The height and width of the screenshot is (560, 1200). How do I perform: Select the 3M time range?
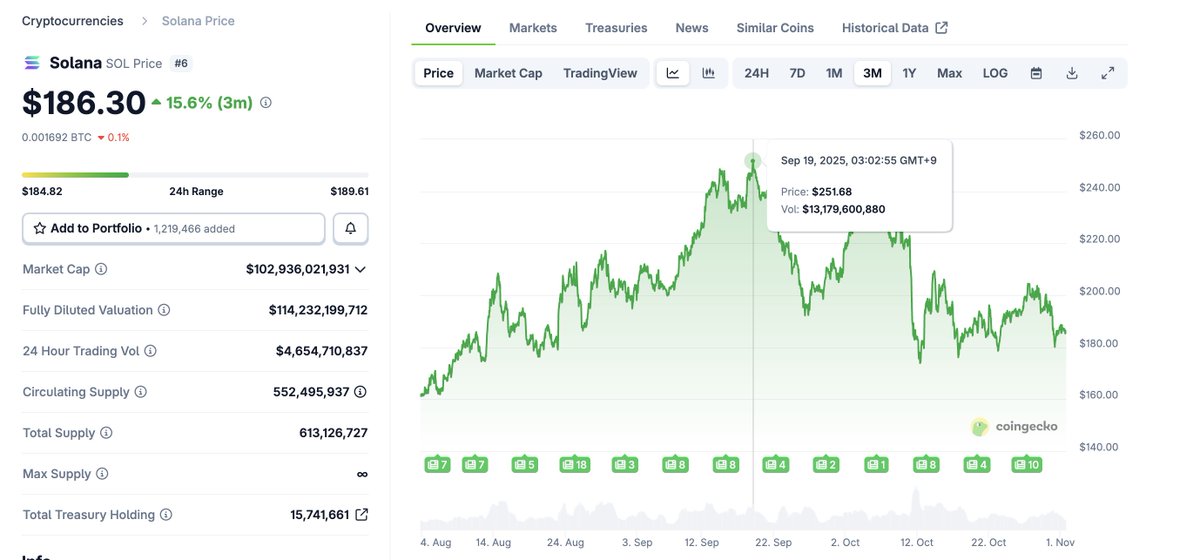point(872,73)
